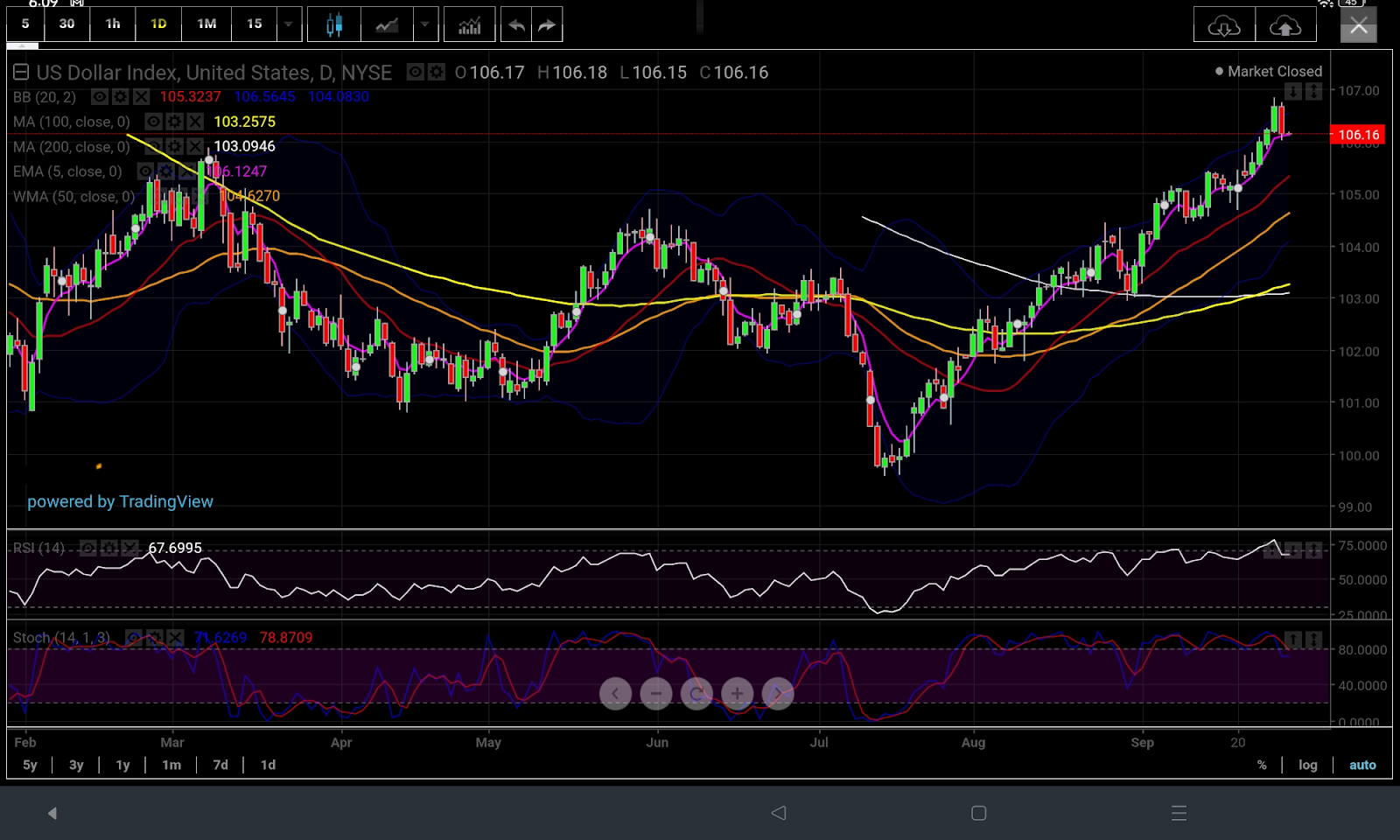1400x840 pixels.
Task: Tap the Android back triangle
Action: [x=778, y=813]
